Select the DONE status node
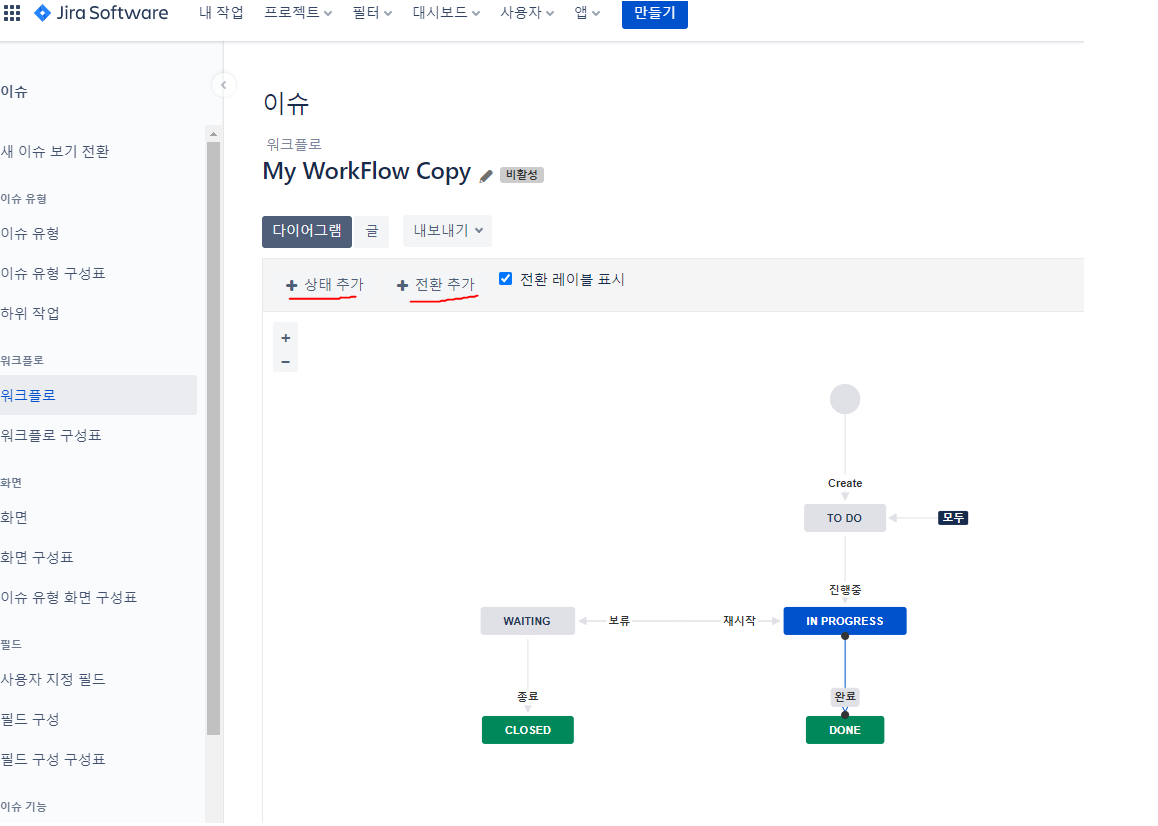 pyautogui.click(x=845, y=730)
